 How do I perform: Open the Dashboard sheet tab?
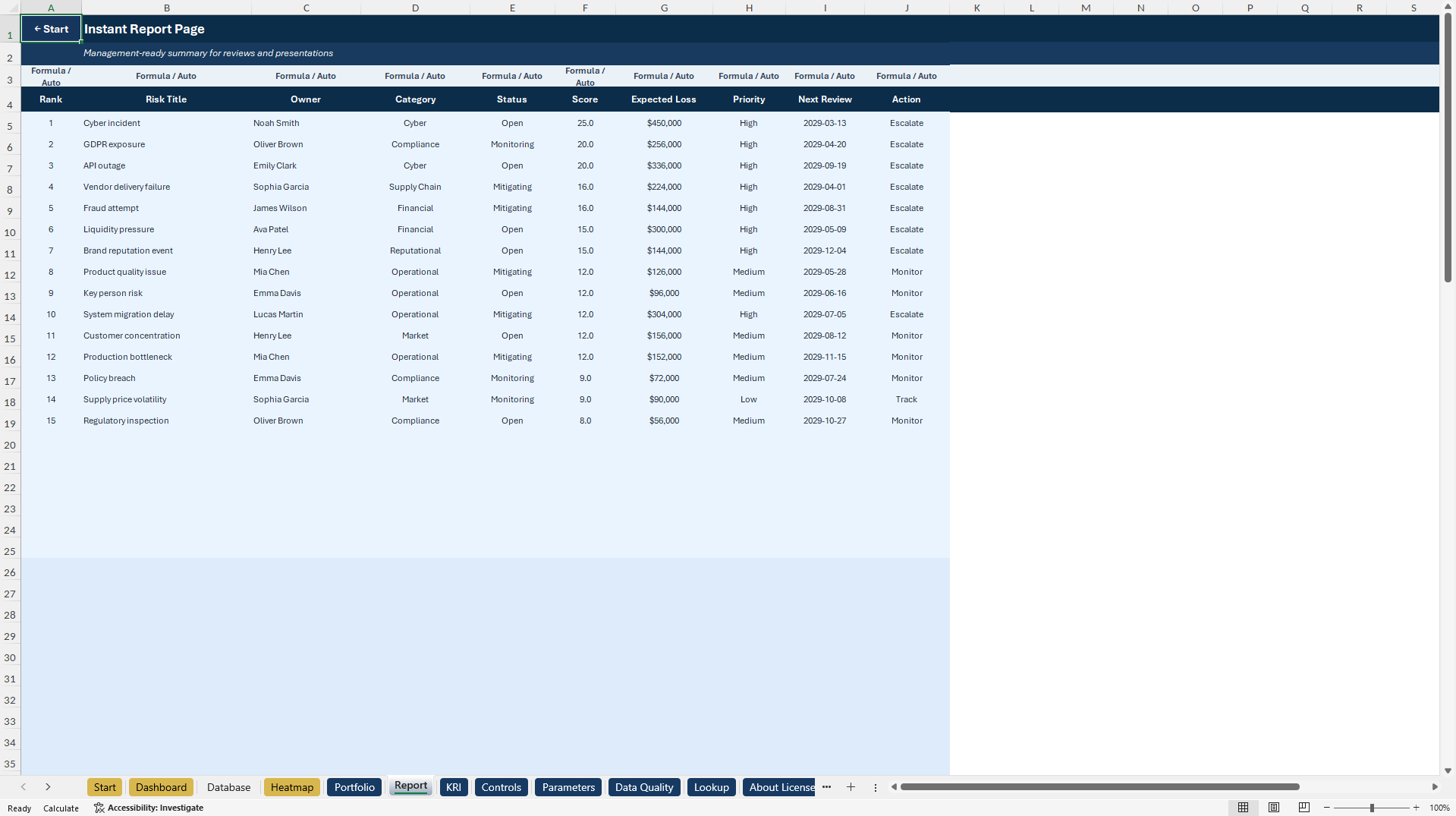(x=161, y=787)
